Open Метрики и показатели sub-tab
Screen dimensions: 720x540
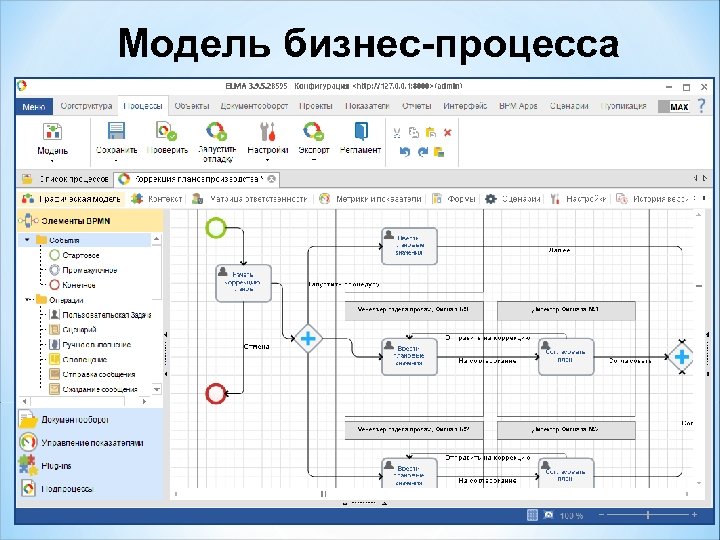(x=370, y=199)
